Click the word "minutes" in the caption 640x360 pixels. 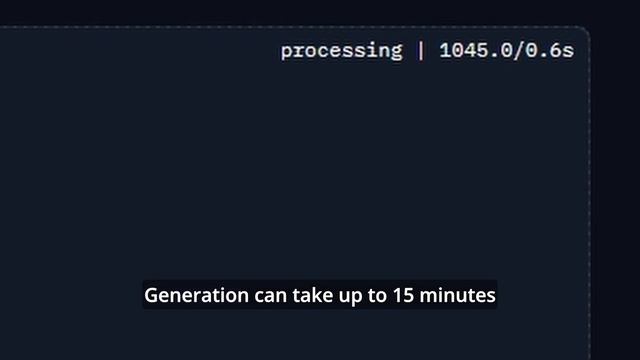[x=457, y=295]
